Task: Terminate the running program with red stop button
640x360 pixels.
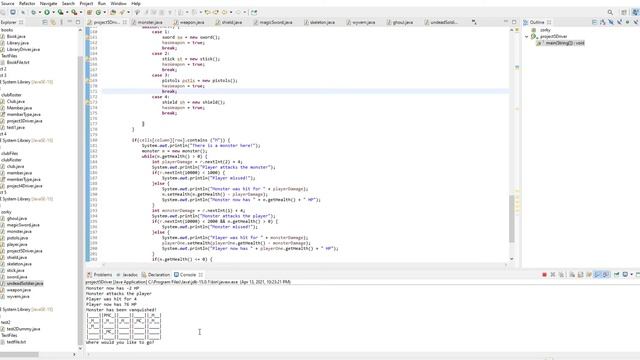Action: coord(544,275)
